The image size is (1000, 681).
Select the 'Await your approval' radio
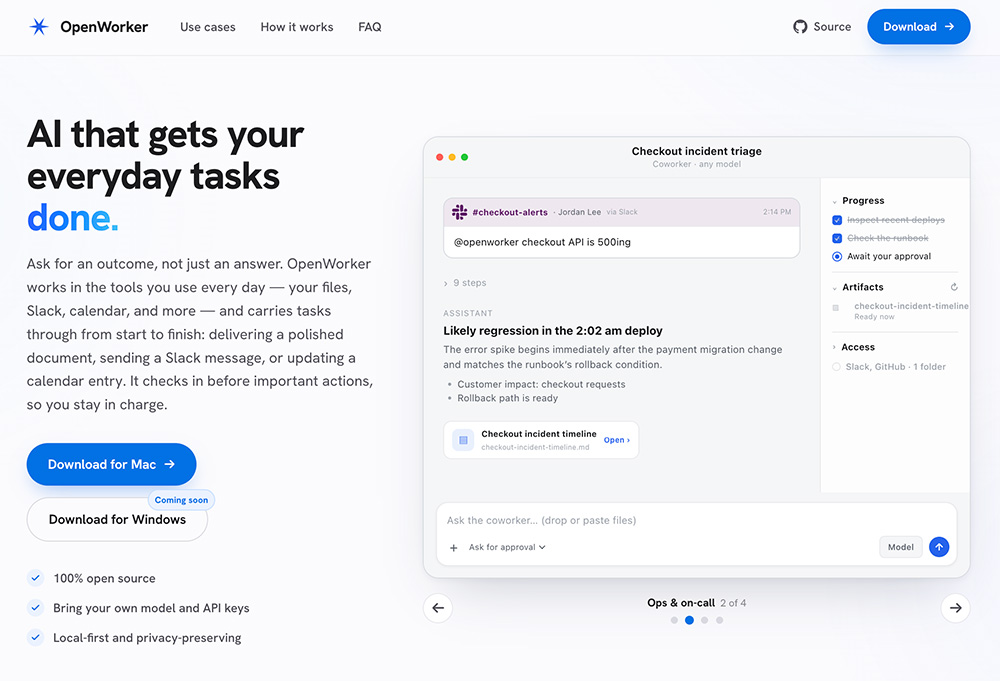837,256
